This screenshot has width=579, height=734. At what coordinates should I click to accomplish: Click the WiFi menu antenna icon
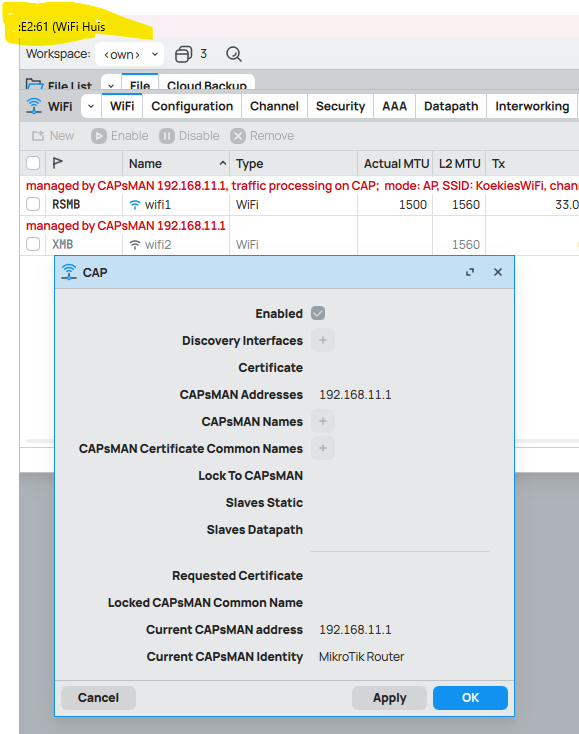(x=34, y=106)
